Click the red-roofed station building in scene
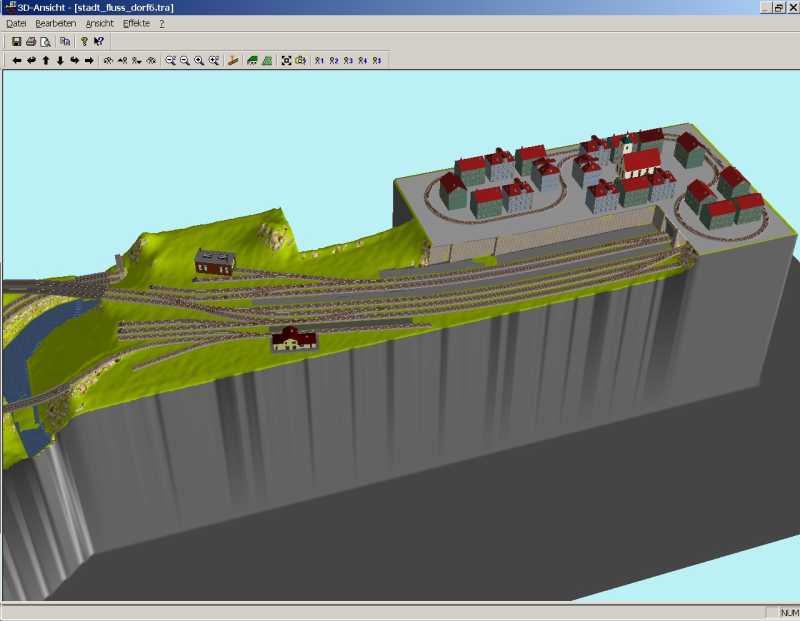Screen dimensions: 800x621 293,340
